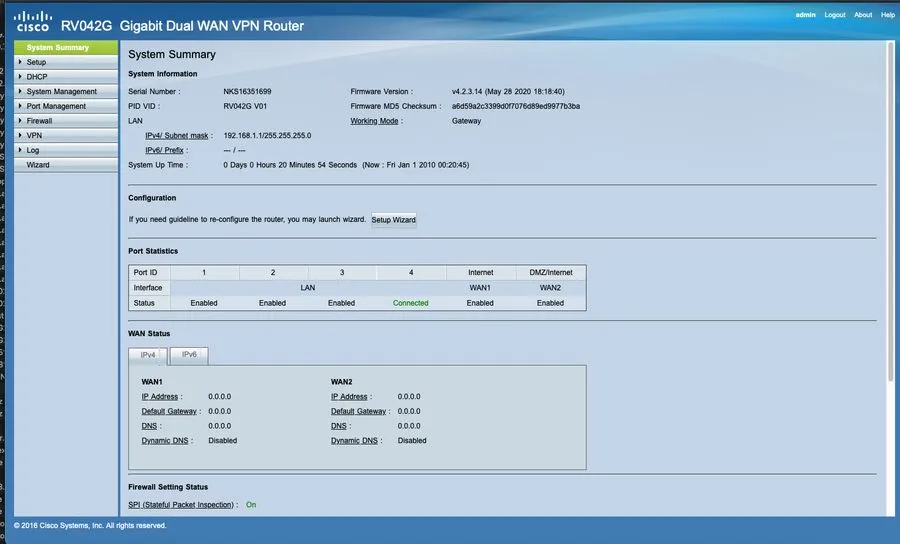This screenshot has width=900, height=544.
Task: Click the system up time value
Action: (346, 165)
